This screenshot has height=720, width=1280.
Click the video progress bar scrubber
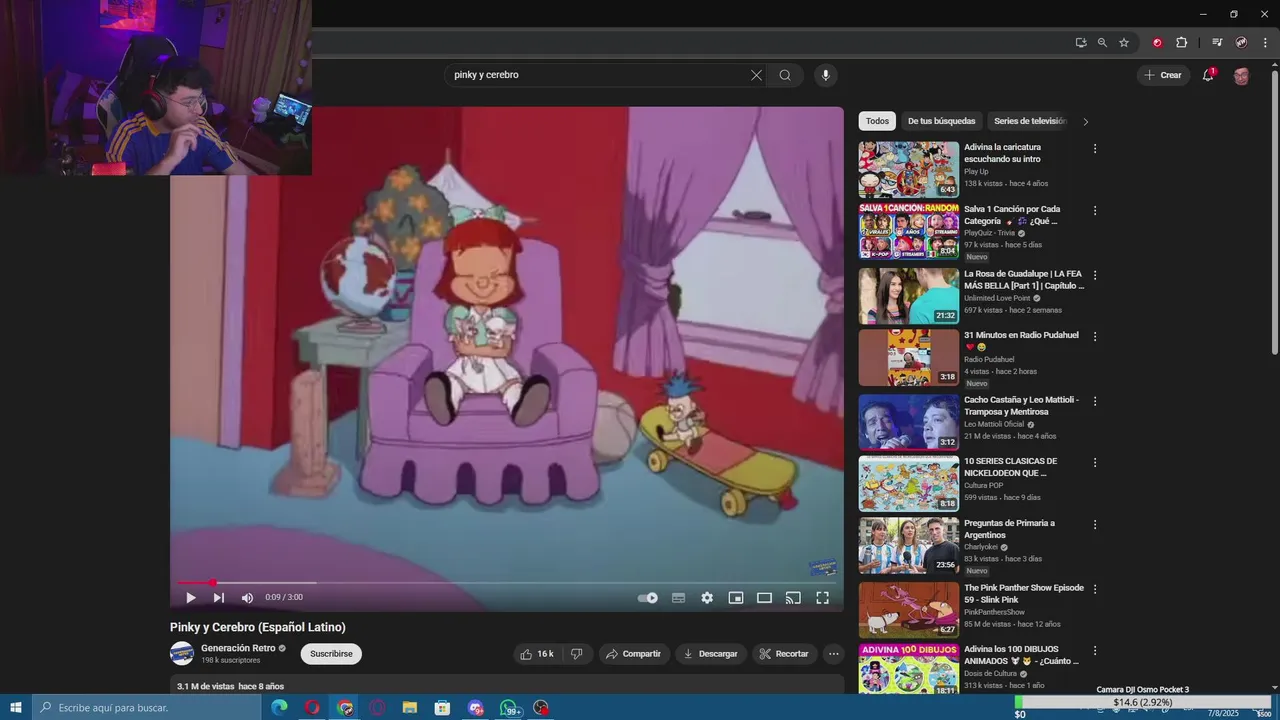tap(212, 582)
